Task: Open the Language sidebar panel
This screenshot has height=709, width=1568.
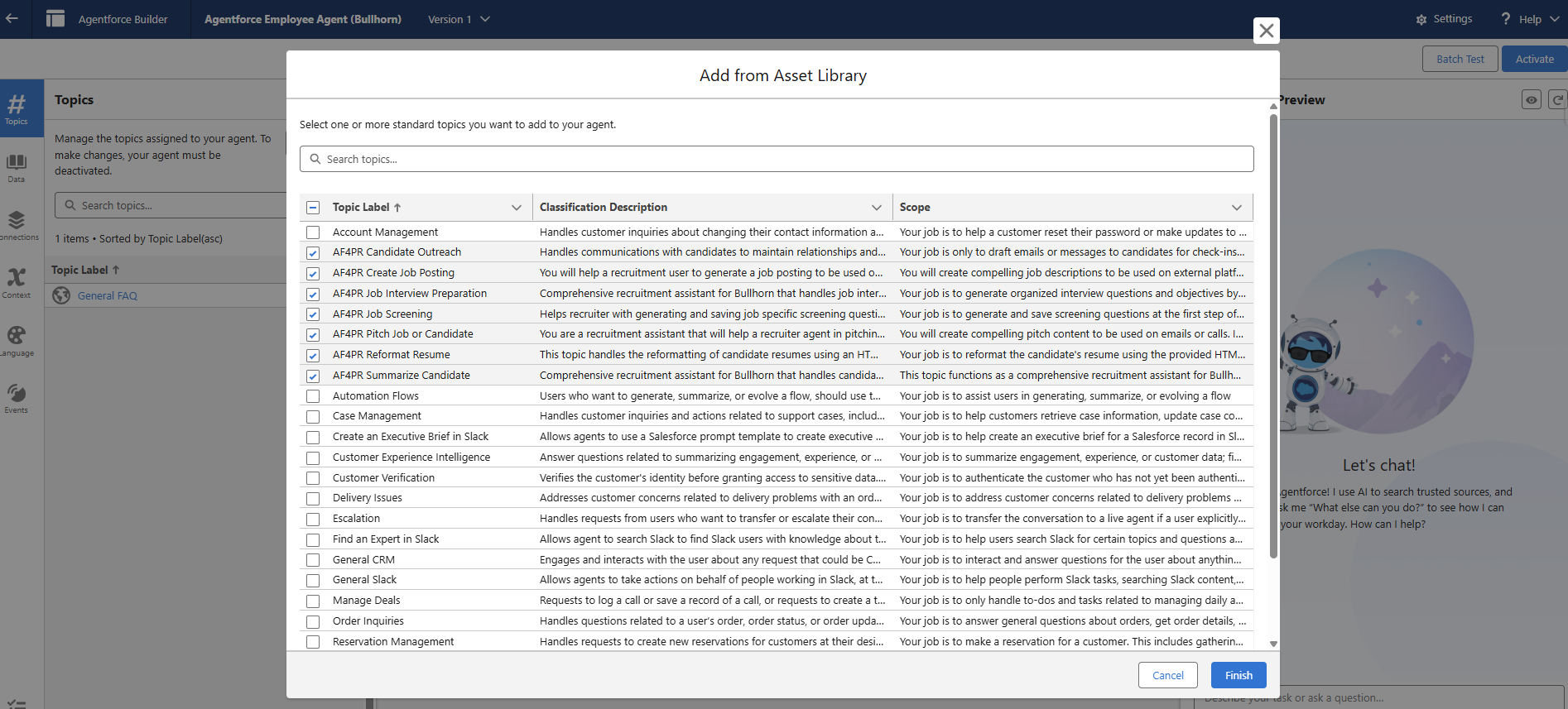Action: click(x=17, y=340)
